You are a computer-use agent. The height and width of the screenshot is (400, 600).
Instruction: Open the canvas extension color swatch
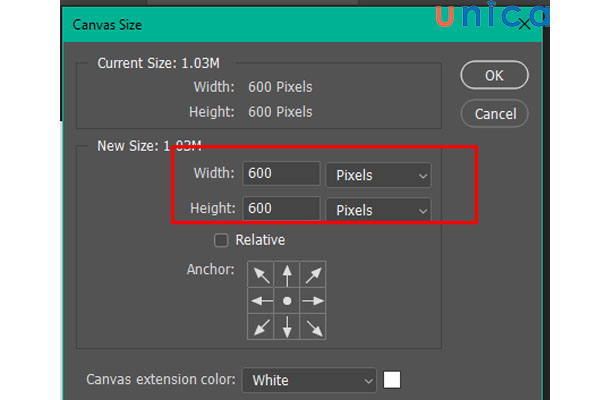click(393, 380)
